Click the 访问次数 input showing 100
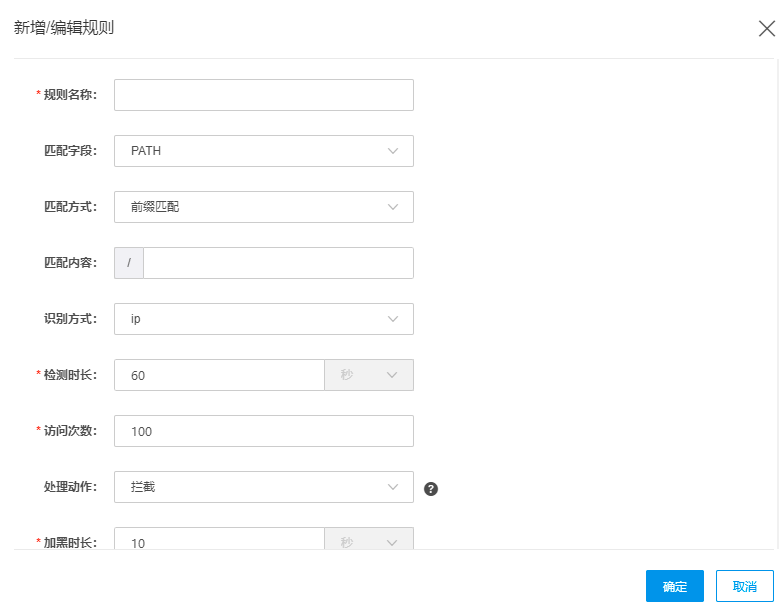This screenshot has width=779, height=615. tap(264, 431)
